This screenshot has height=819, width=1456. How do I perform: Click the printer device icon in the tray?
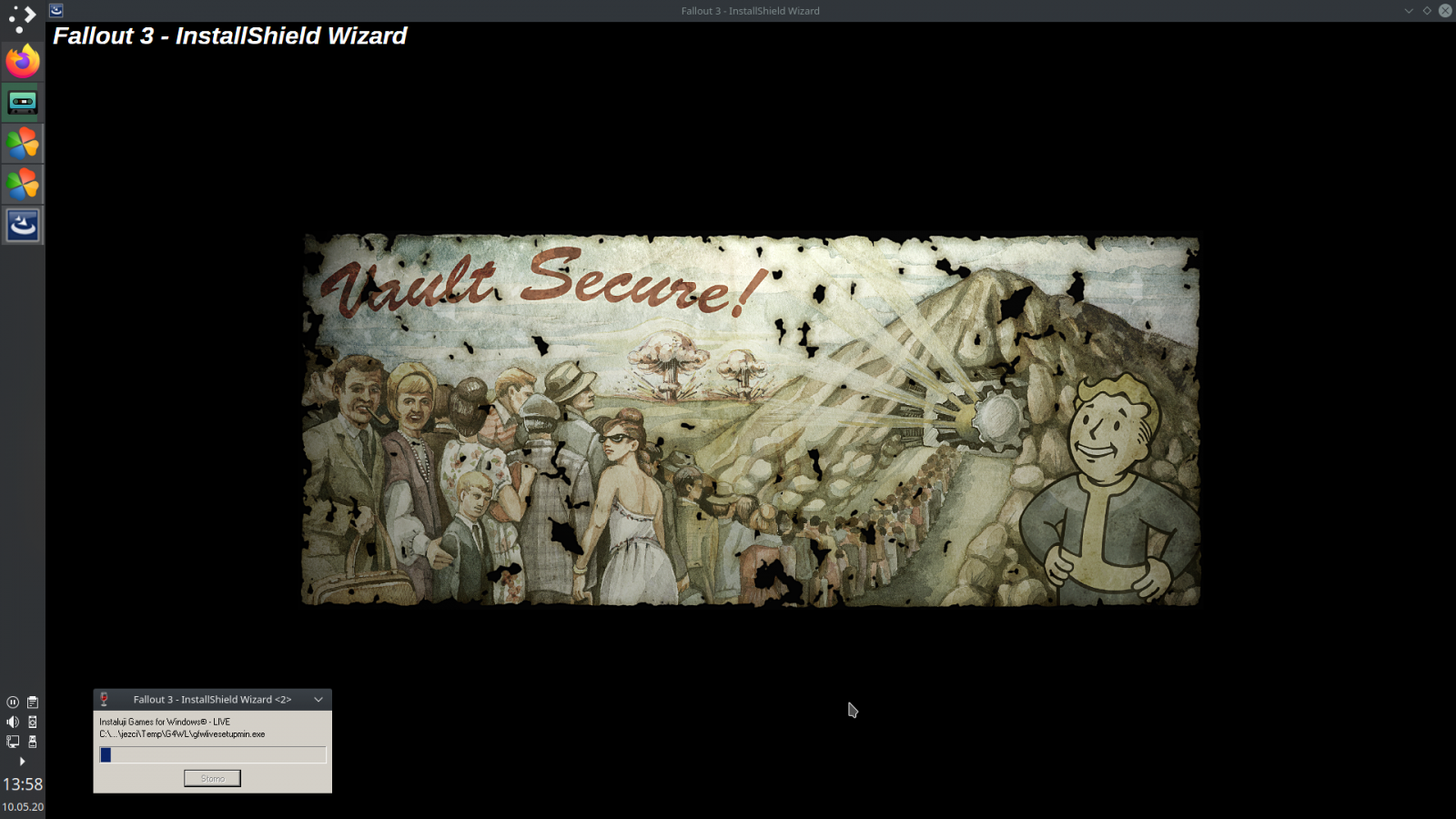pos(33,742)
